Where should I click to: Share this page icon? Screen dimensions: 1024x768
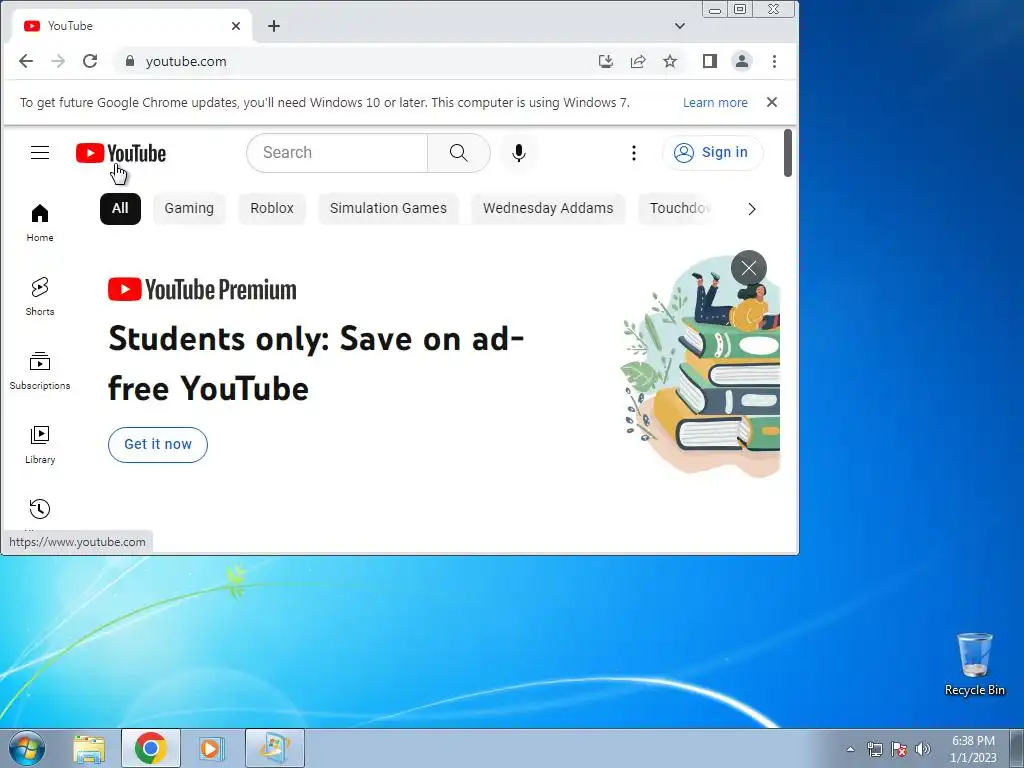click(638, 61)
